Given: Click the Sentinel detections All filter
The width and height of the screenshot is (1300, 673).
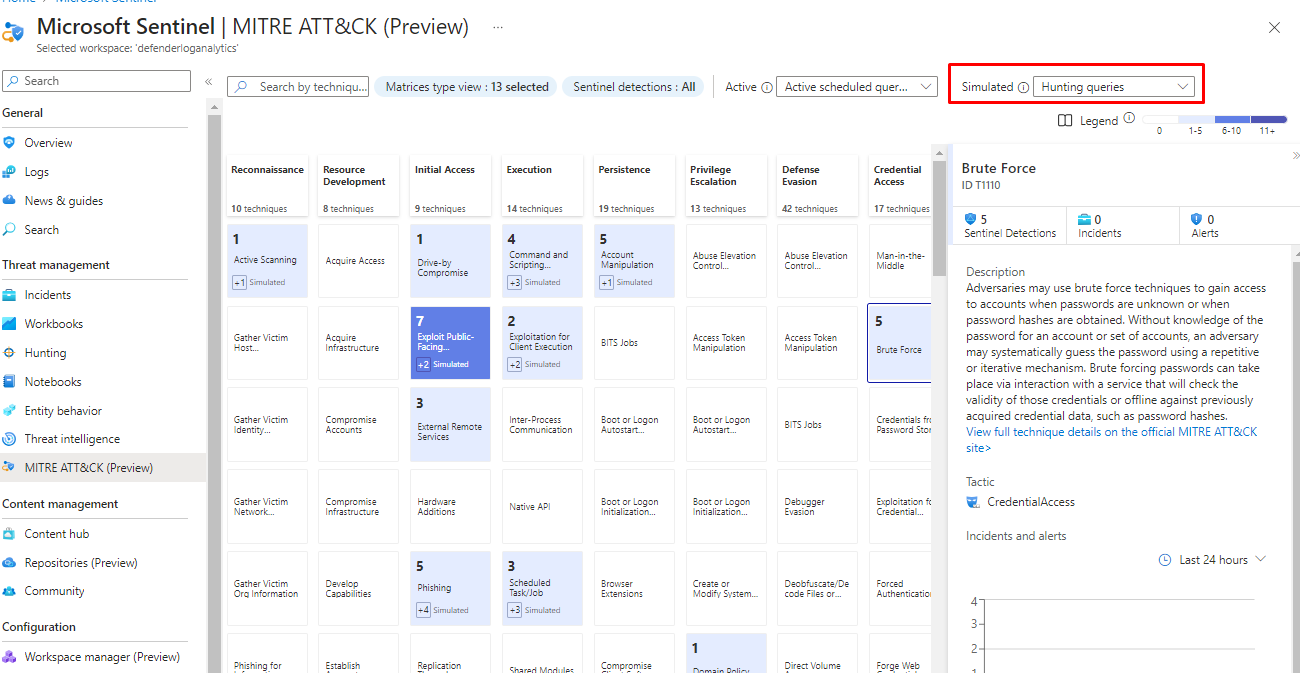Looking at the screenshot, I should click(x=633, y=87).
